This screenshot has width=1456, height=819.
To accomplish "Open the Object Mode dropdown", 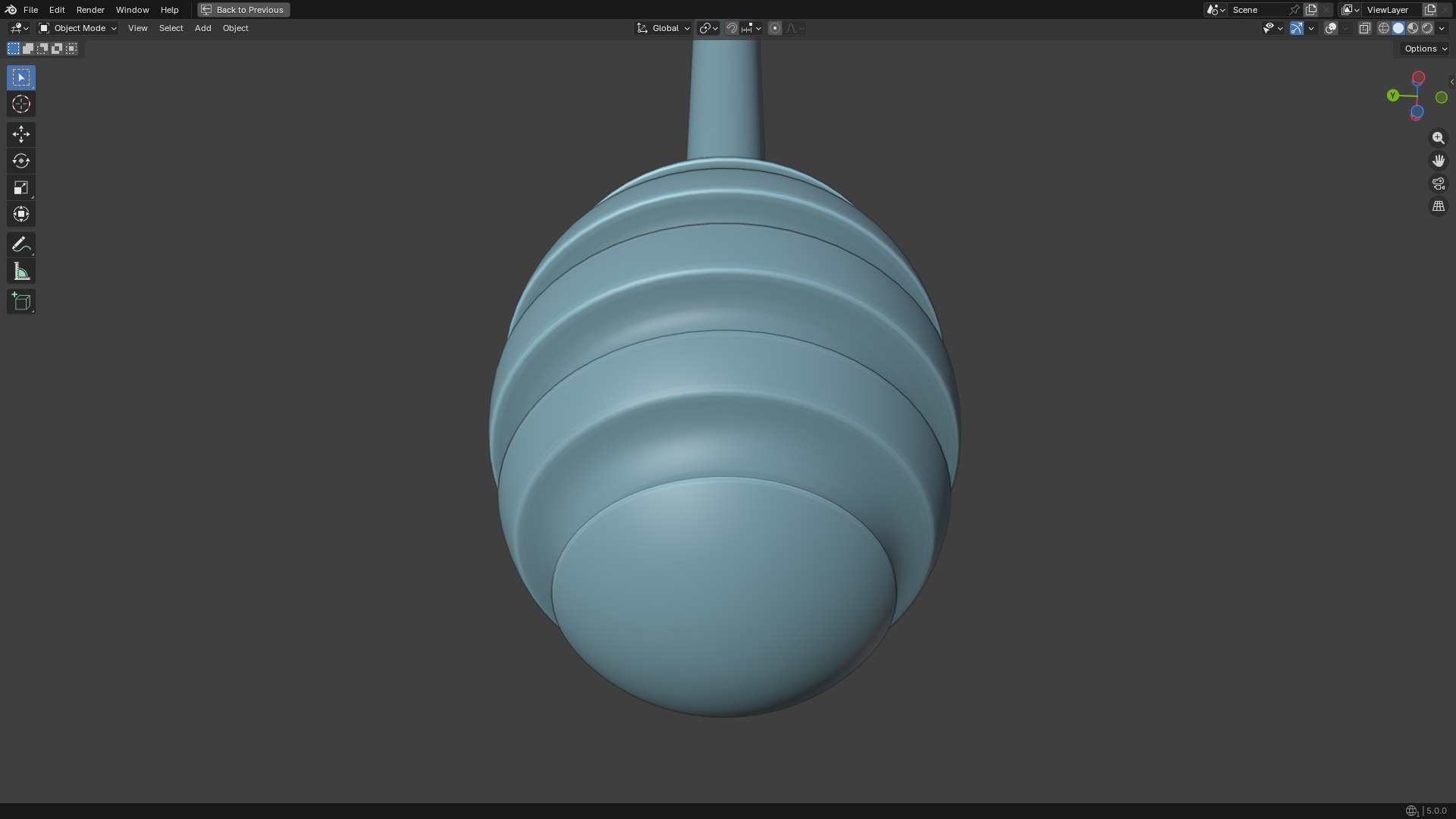I will click(77, 28).
